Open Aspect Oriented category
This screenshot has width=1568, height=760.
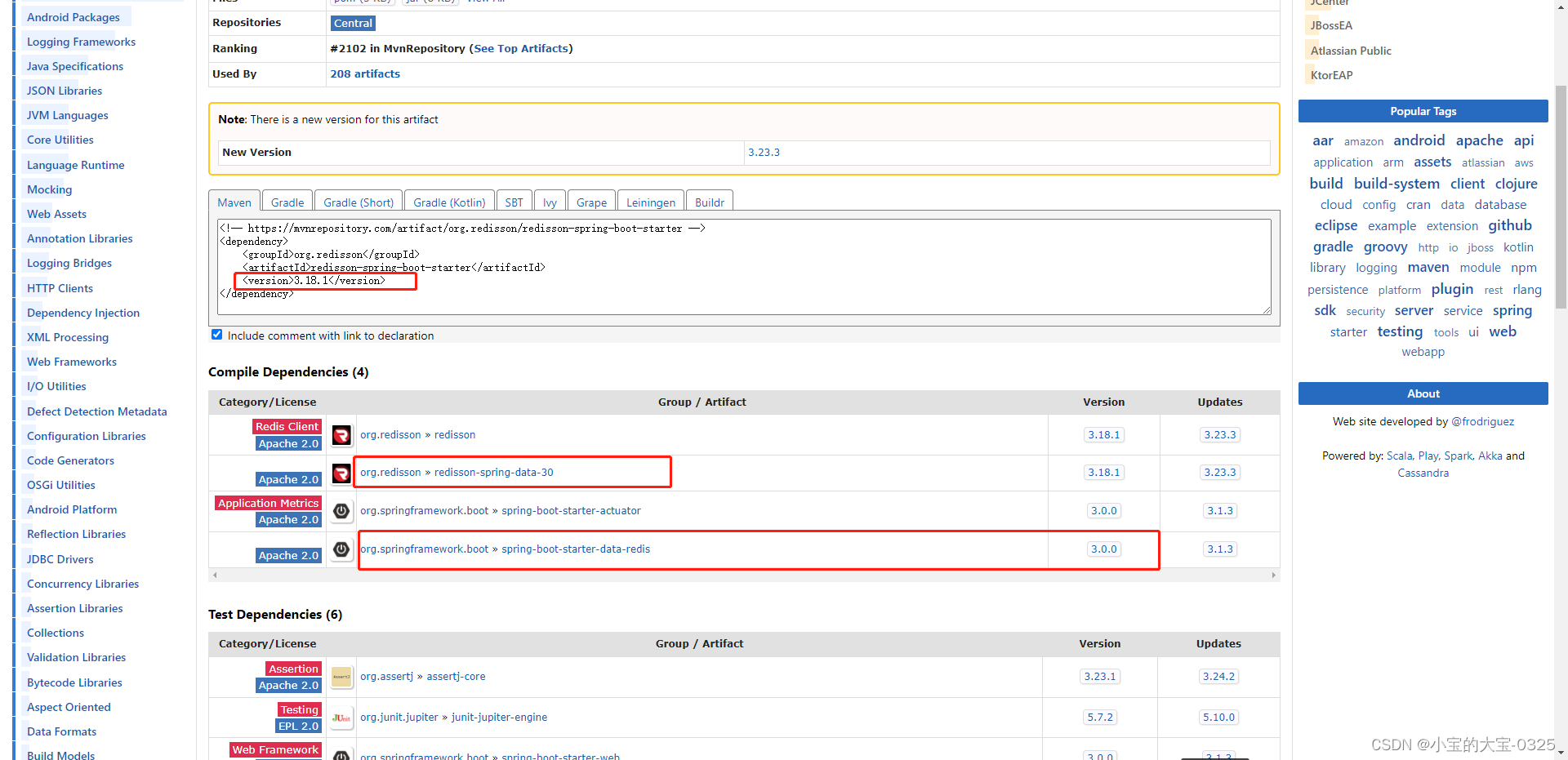[x=69, y=707]
